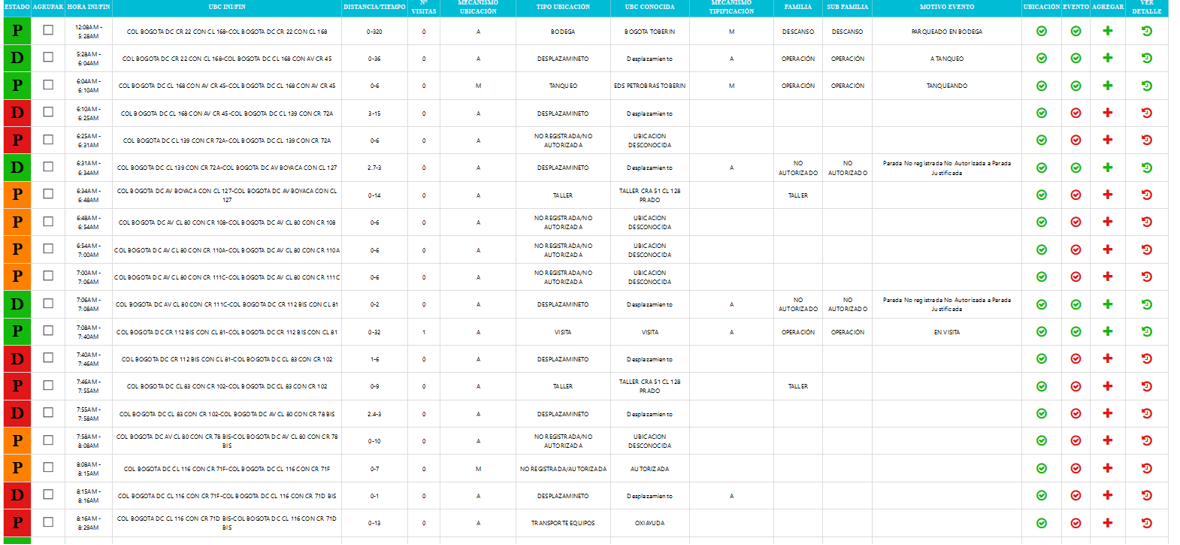
Task: Click the 0-320 distance/time cell
Action: 374,32
